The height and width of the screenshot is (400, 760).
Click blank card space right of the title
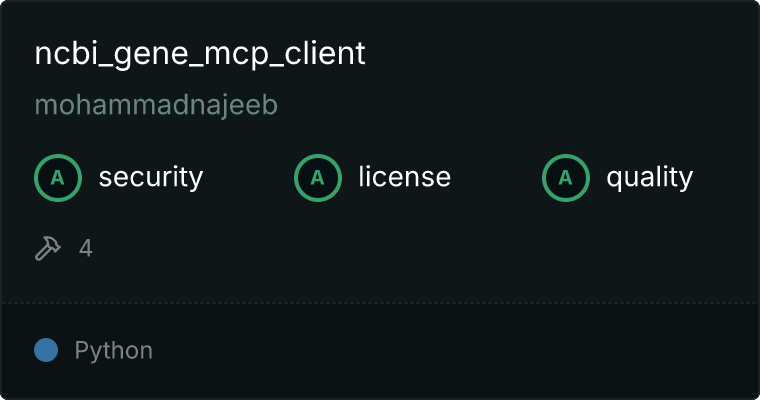557,54
